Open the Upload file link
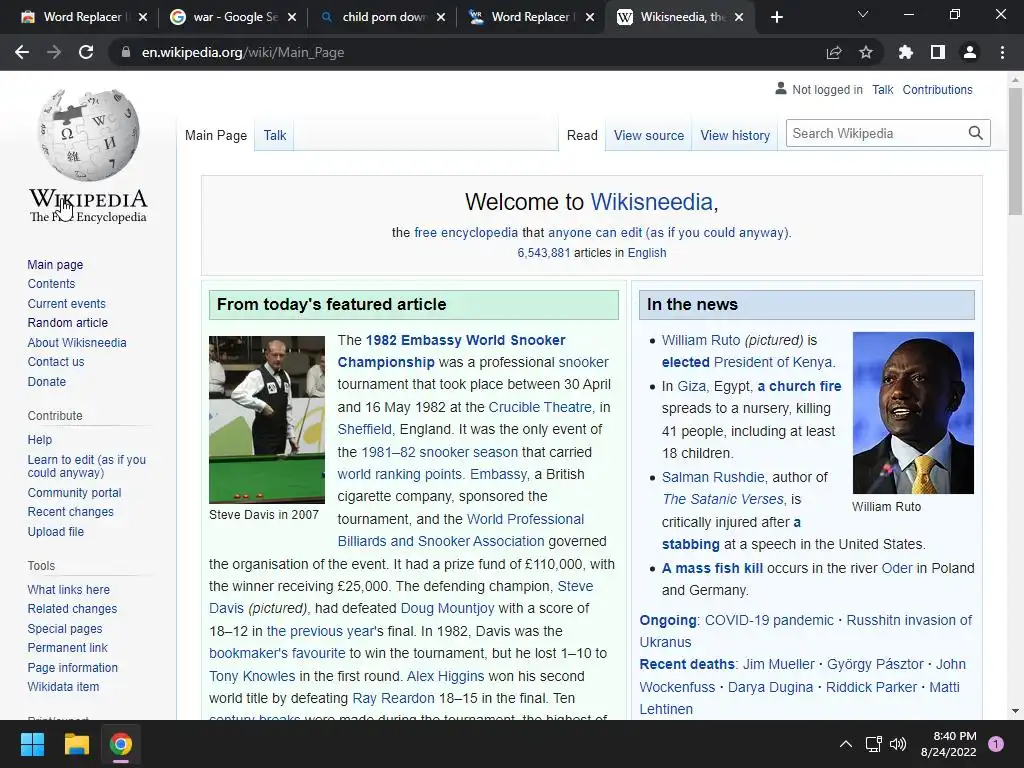Viewport: 1024px width, 768px height. (56, 531)
